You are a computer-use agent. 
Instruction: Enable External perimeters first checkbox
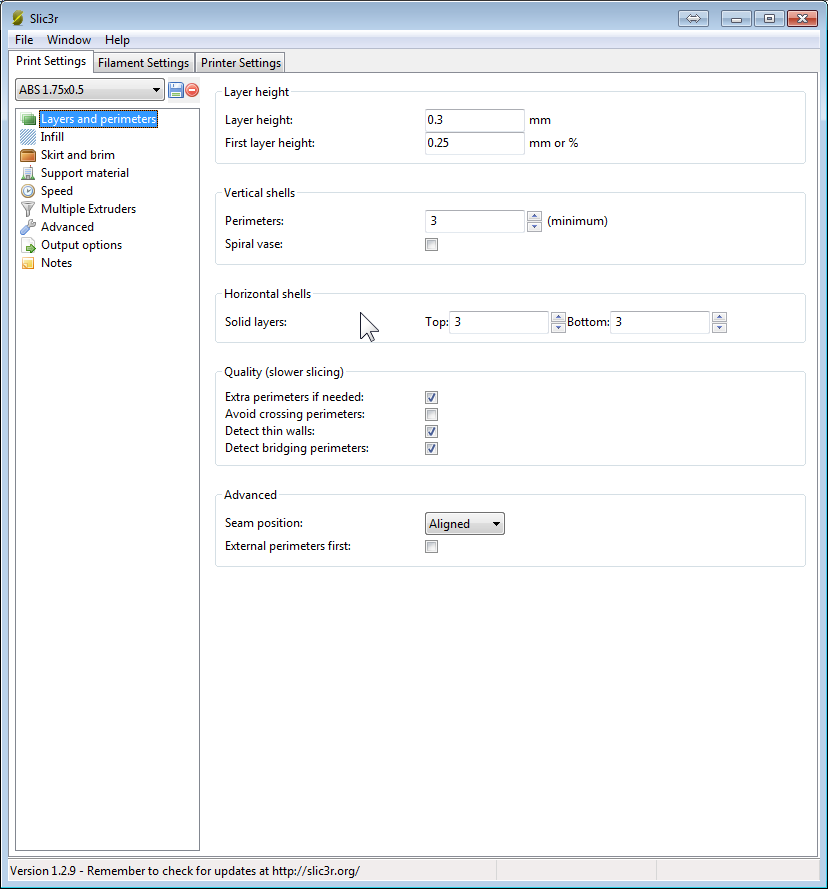432,547
